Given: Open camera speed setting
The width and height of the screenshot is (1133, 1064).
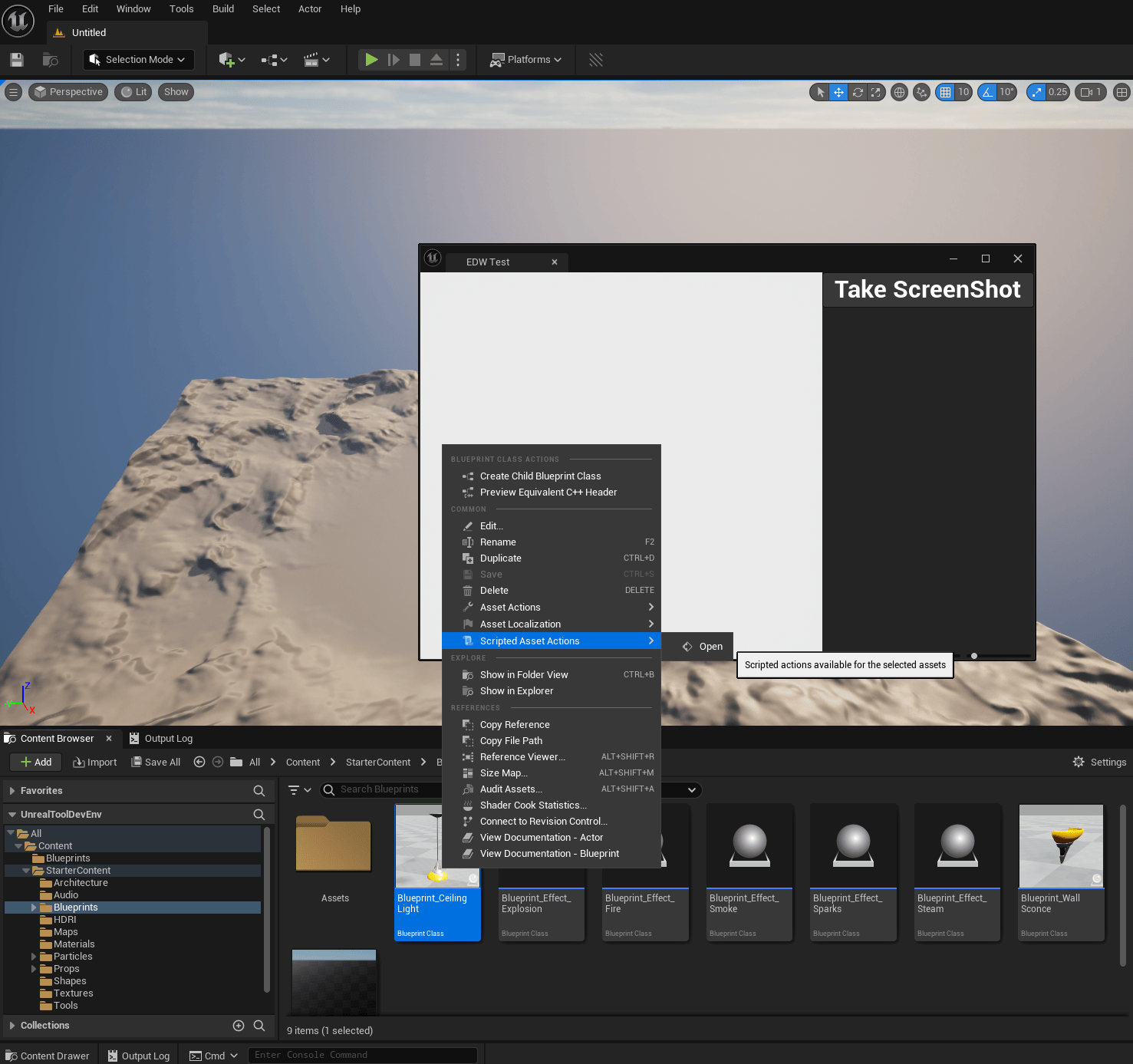Looking at the screenshot, I should click(x=1090, y=92).
